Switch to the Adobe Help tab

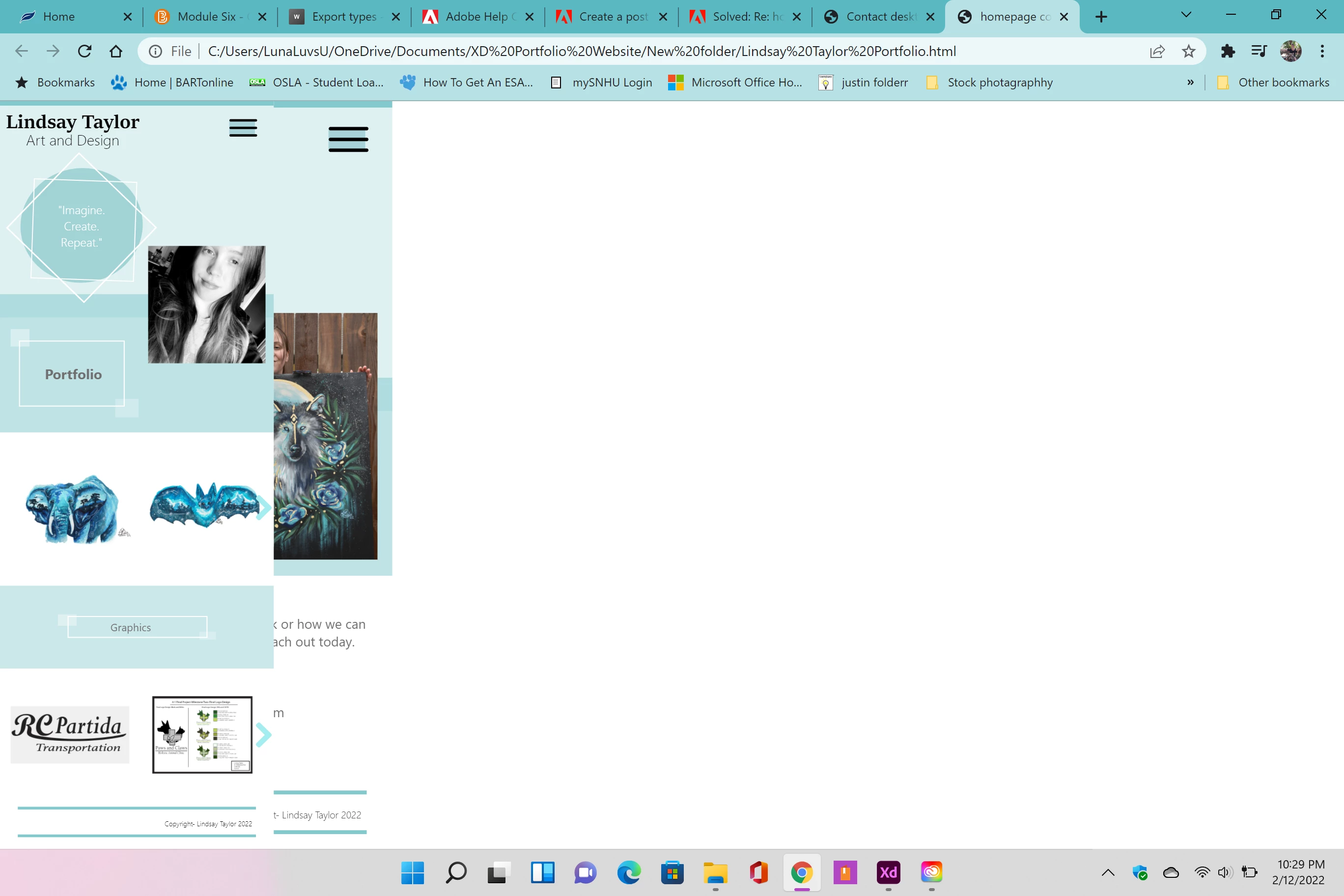click(x=477, y=17)
